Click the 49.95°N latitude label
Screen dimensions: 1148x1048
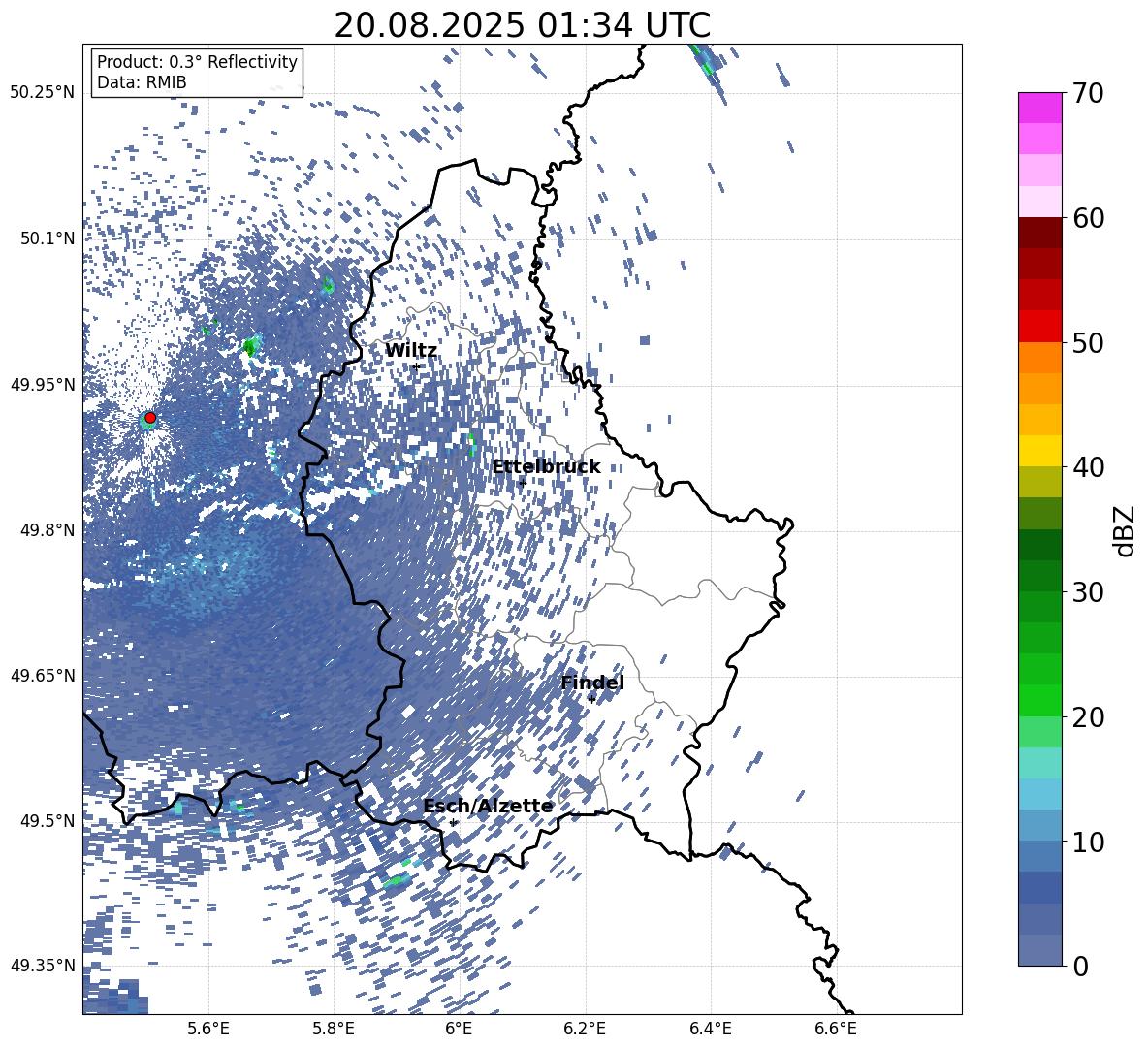(43, 384)
